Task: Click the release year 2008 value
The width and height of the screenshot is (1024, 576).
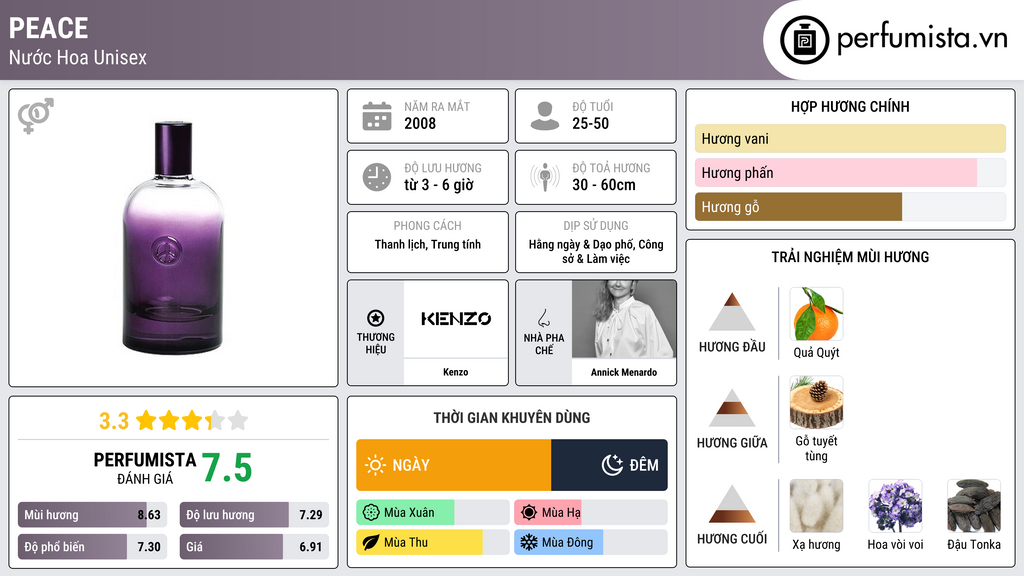Action: [x=420, y=123]
